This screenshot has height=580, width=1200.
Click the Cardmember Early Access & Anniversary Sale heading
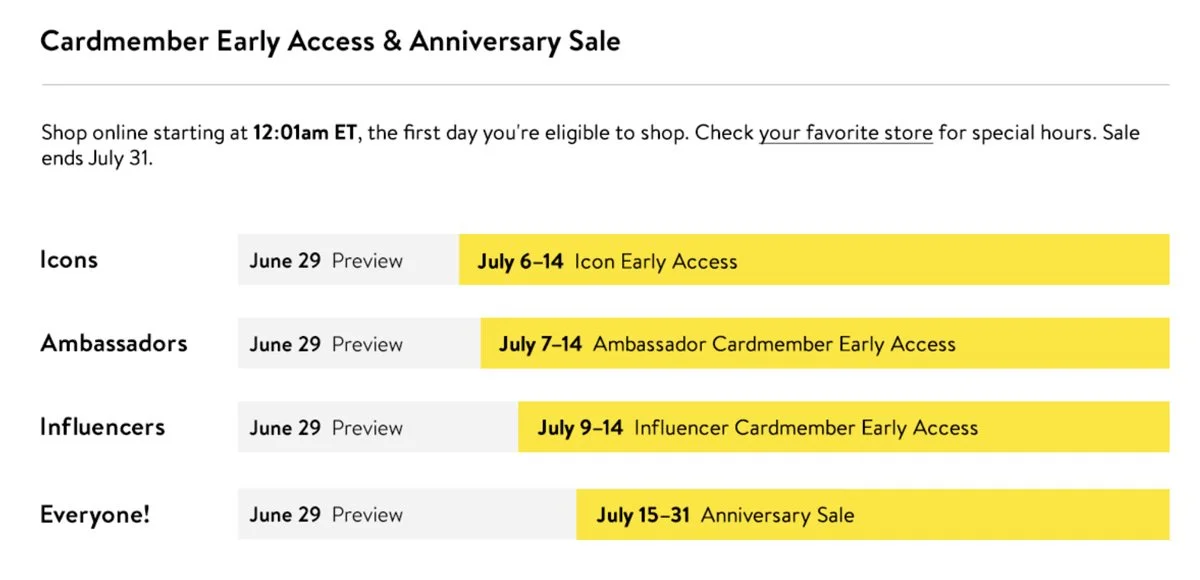pos(330,42)
